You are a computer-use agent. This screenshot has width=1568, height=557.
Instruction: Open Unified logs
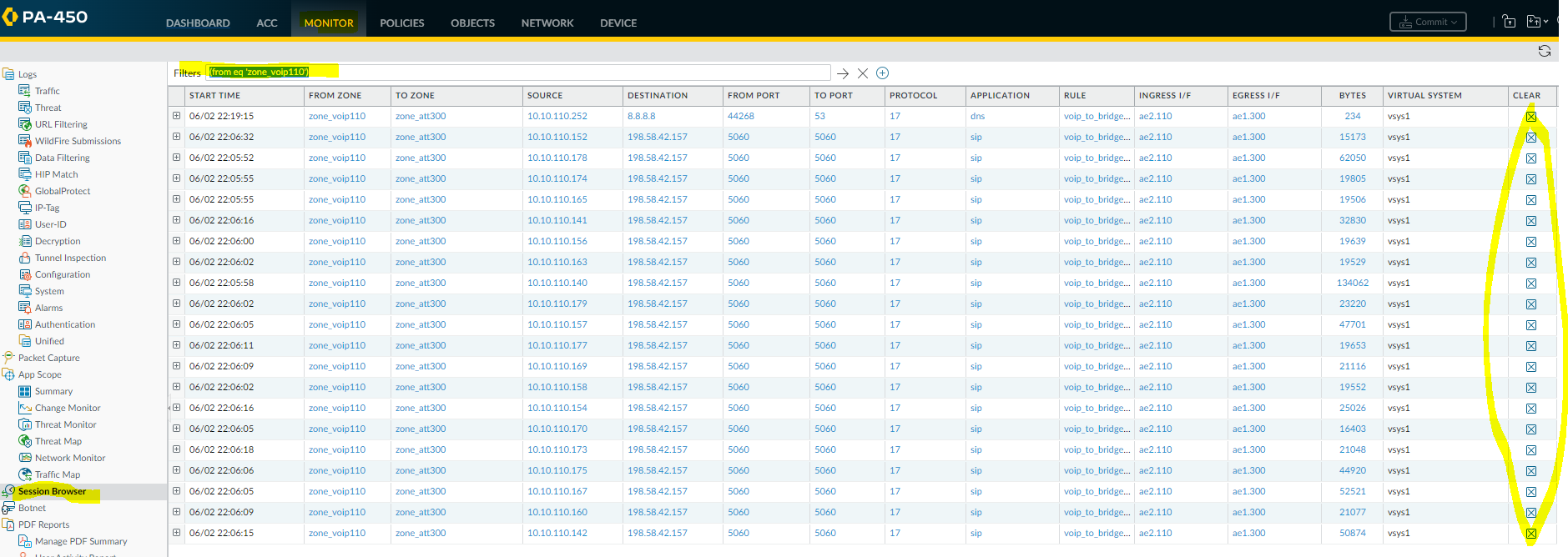tap(49, 341)
